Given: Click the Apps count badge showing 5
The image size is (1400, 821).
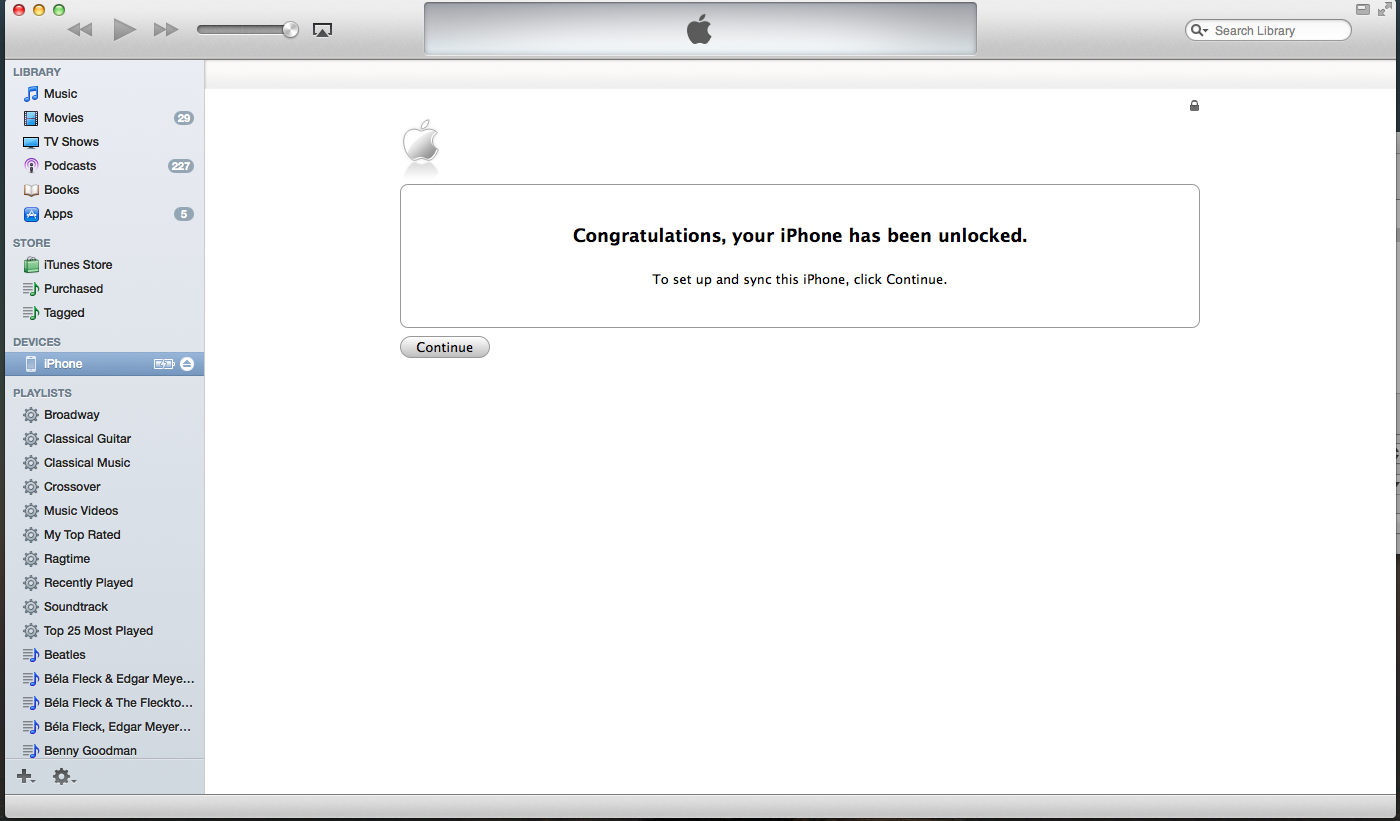Looking at the screenshot, I should (x=184, y=214).
